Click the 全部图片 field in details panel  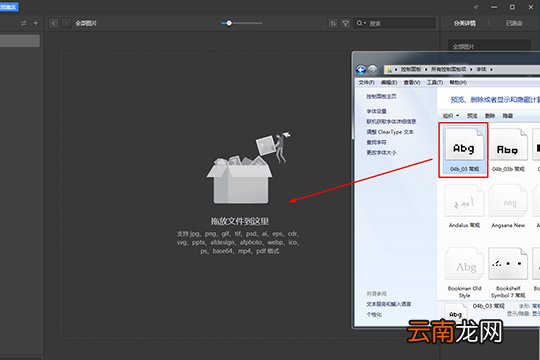pyautogui.click(x=489, y=47)
